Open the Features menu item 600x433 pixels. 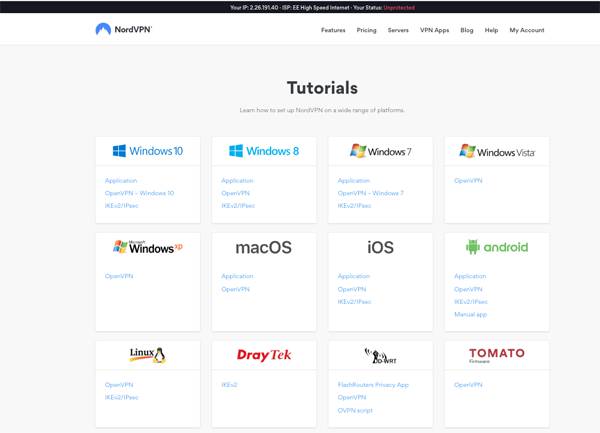(333, 30)
